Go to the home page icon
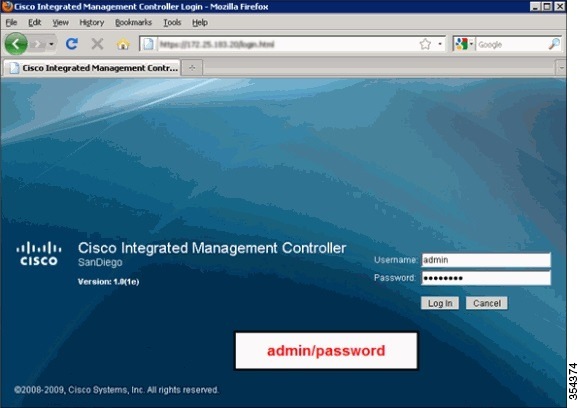 click(x=123, y=44)
